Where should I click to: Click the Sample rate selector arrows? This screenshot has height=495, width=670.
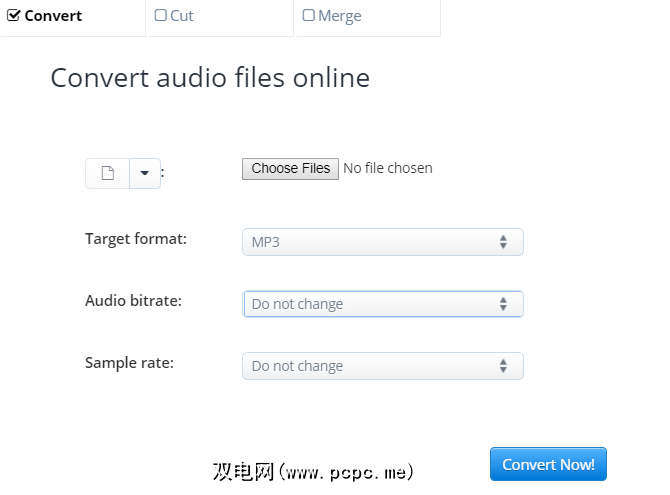pyautogui.click(x=503, y=366)
